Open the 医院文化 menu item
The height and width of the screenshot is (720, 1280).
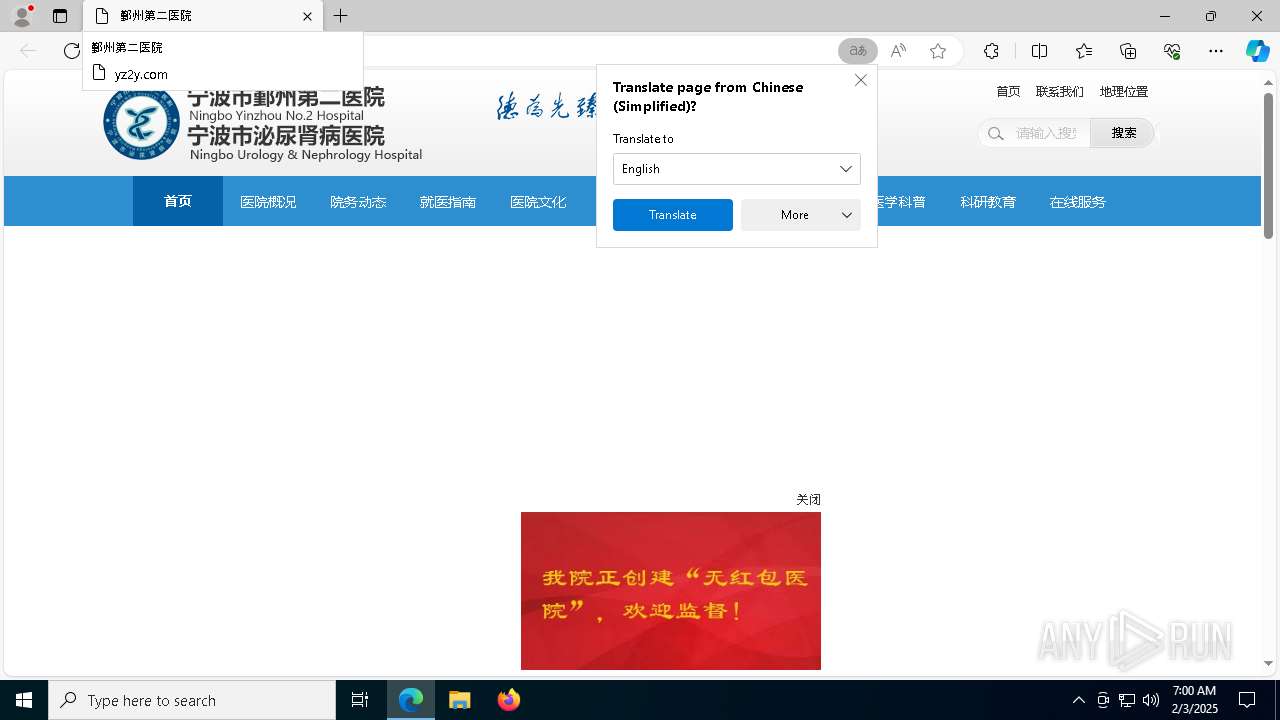[x=538, y=202]
